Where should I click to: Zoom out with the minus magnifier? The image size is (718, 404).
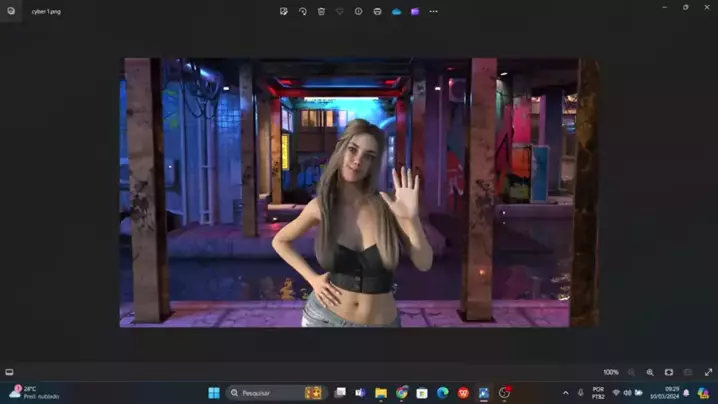(x=631, y=372)
